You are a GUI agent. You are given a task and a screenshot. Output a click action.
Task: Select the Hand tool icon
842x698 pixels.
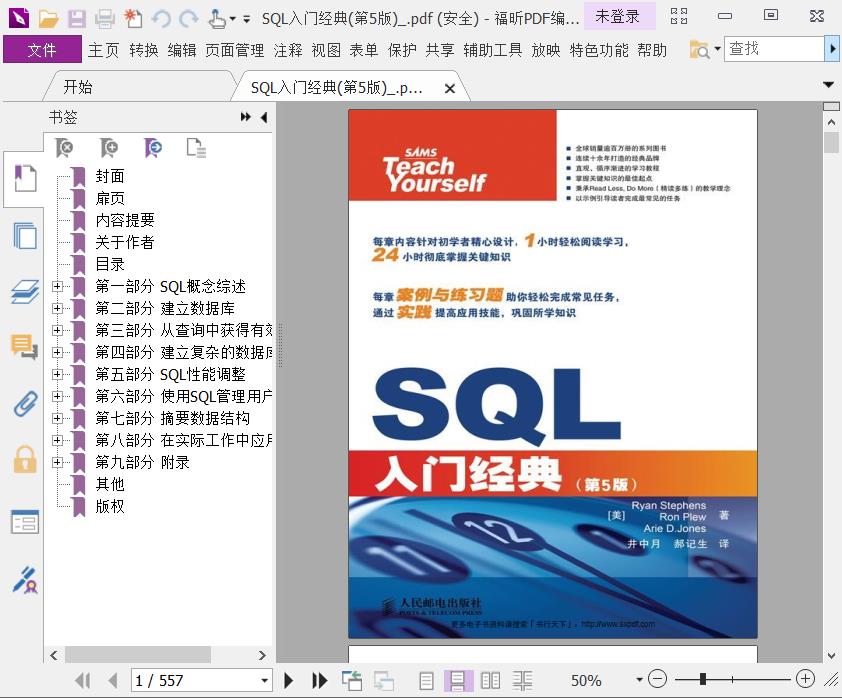click(x=217, y=19)
